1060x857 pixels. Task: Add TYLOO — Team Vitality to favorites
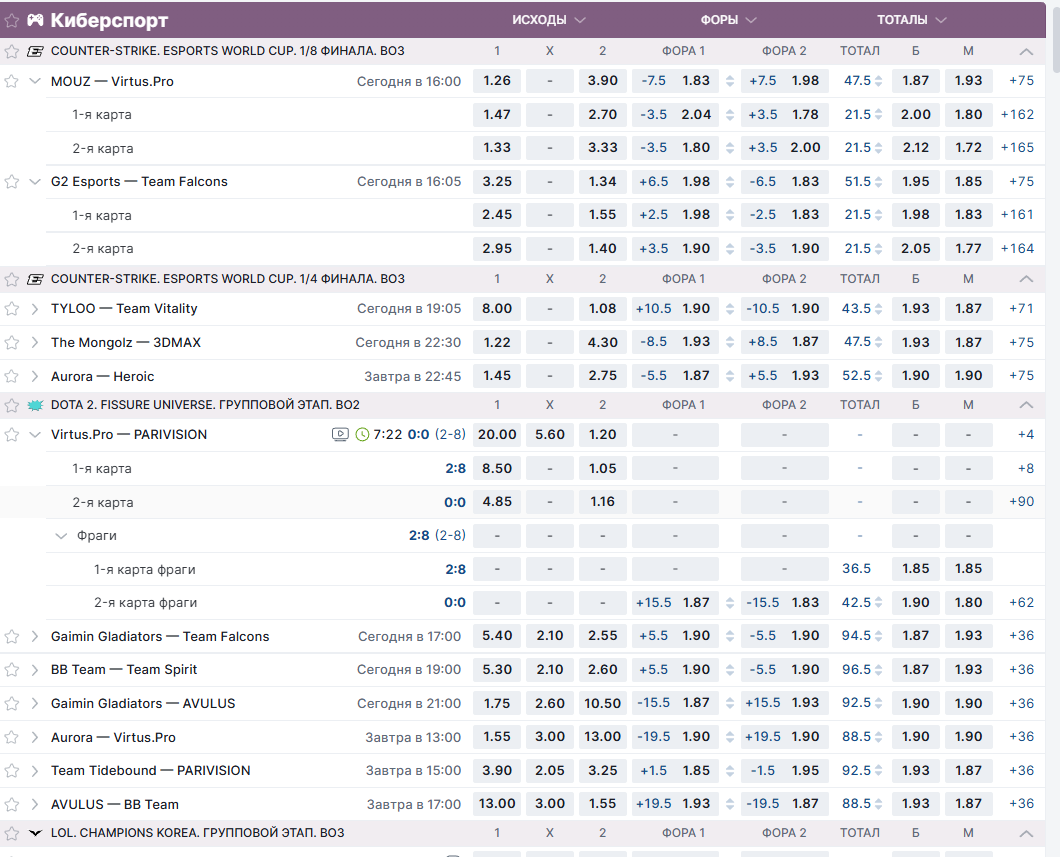12,309
